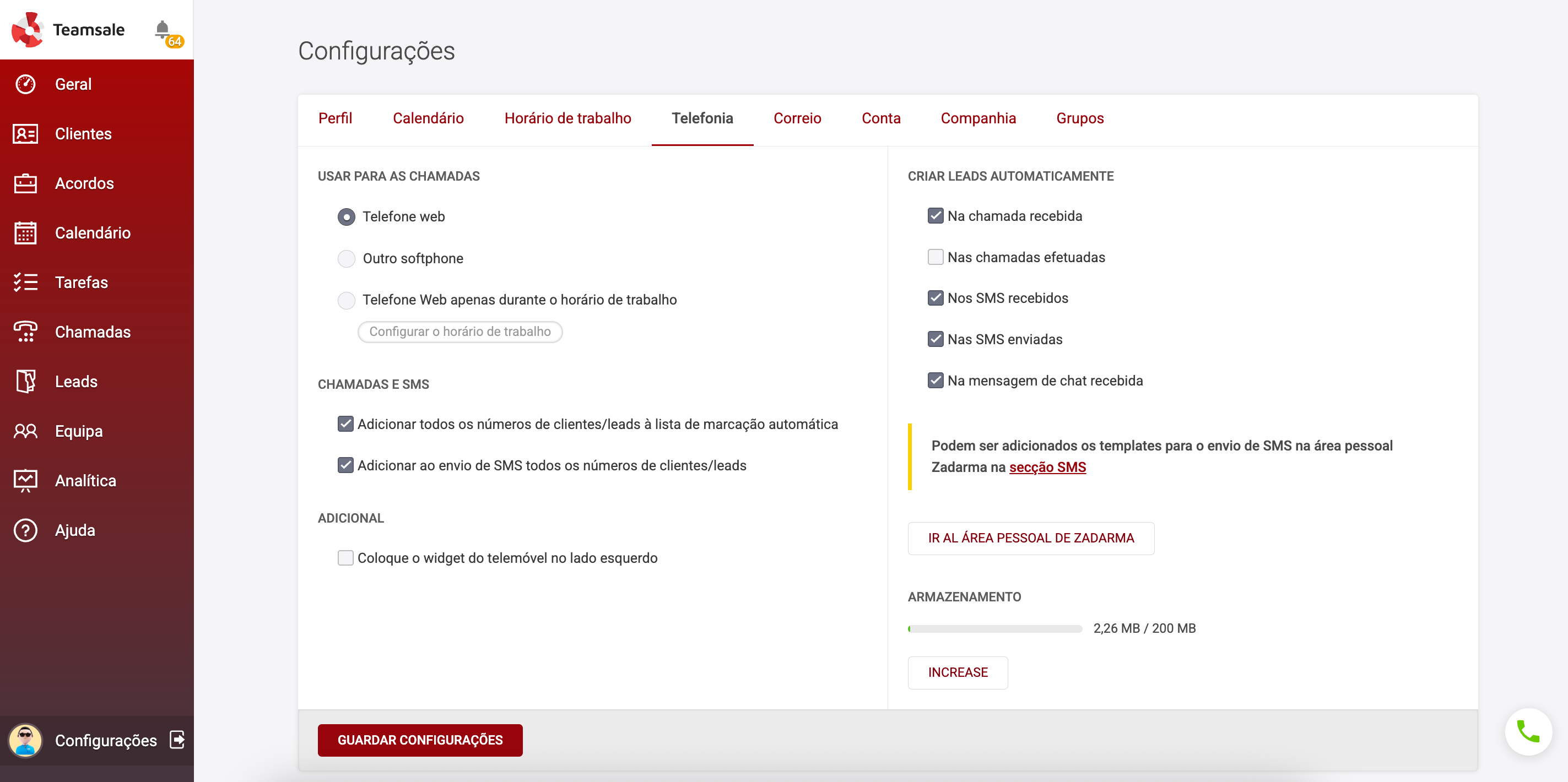Open the Tarefas checklist icon

pos(25,283)
